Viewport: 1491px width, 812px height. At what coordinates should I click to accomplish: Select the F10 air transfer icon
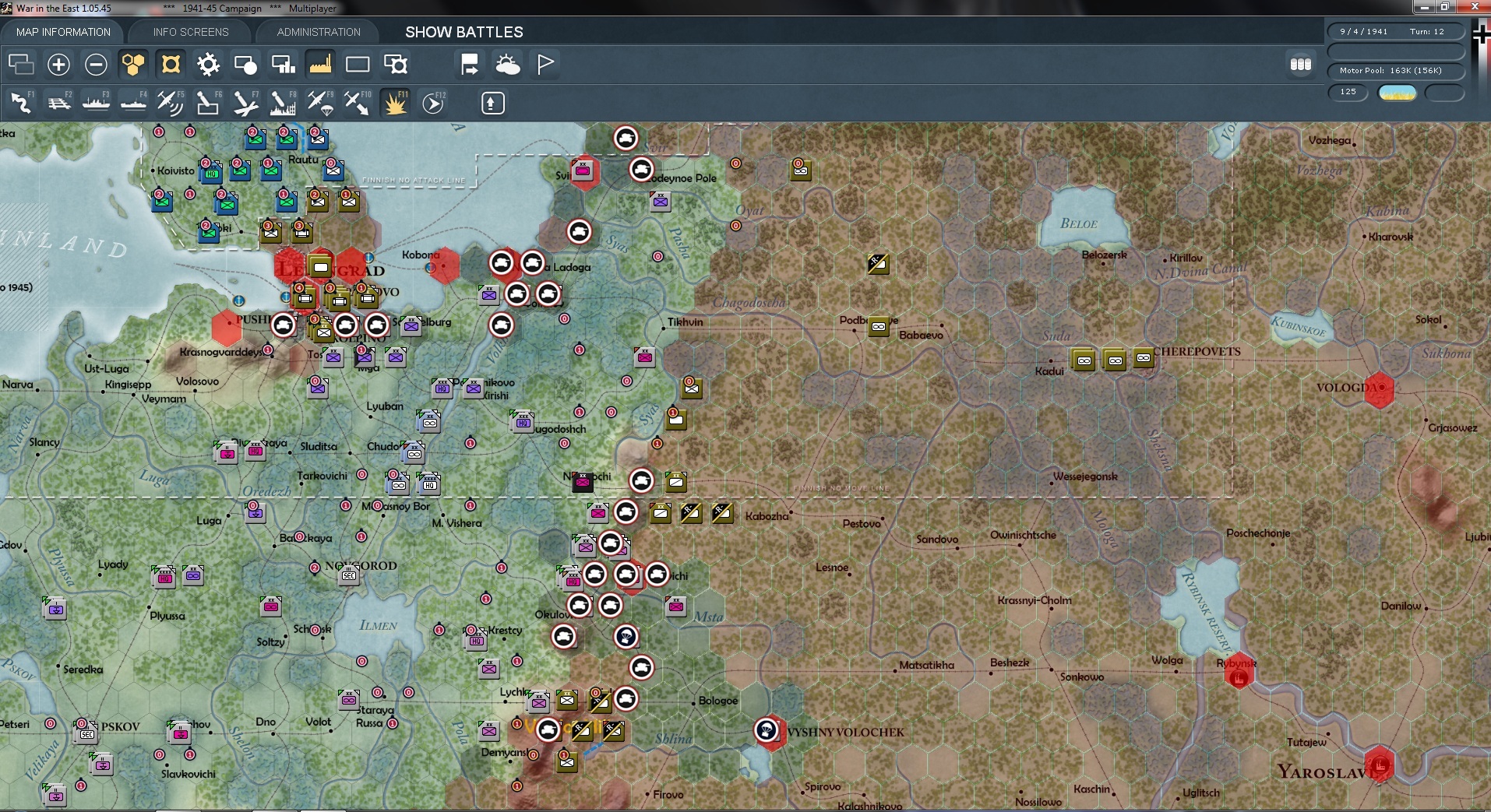click(x=358, y=103)
